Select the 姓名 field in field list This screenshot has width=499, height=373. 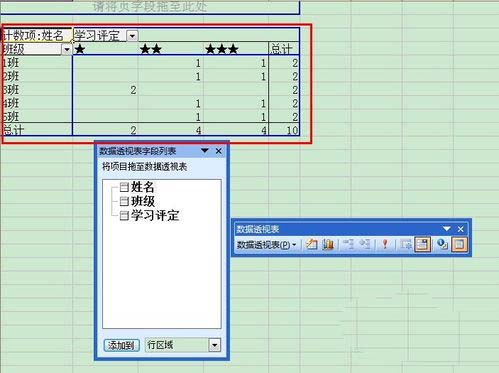pos(142,187)
